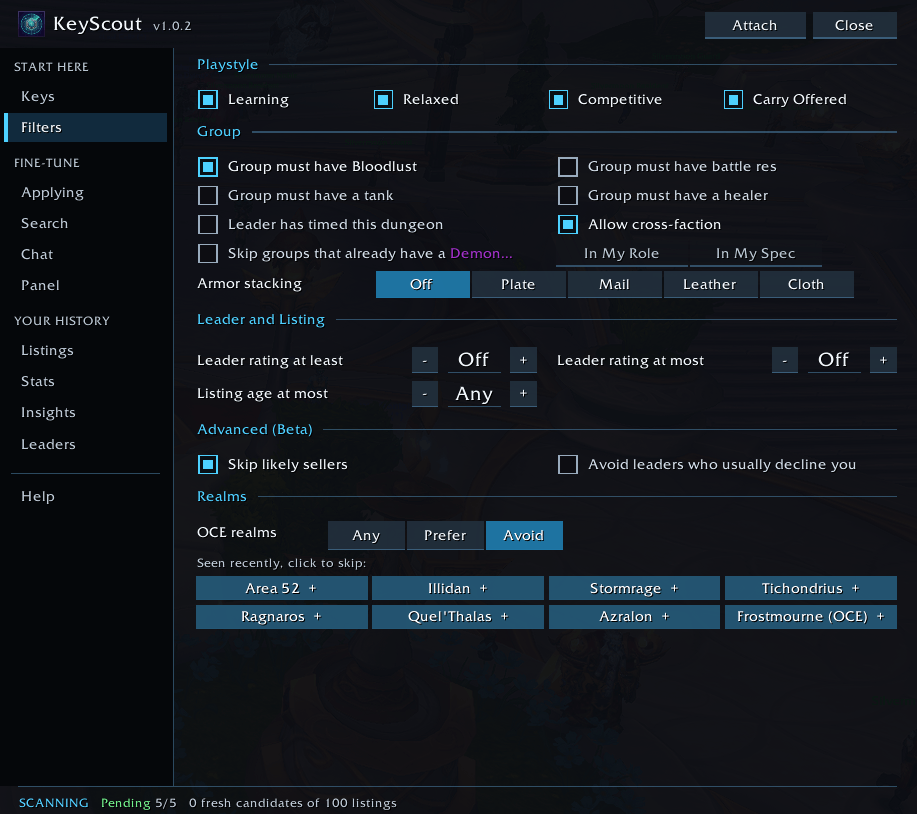
Task: Check Group must have a healer
Action: coord(568,195)
